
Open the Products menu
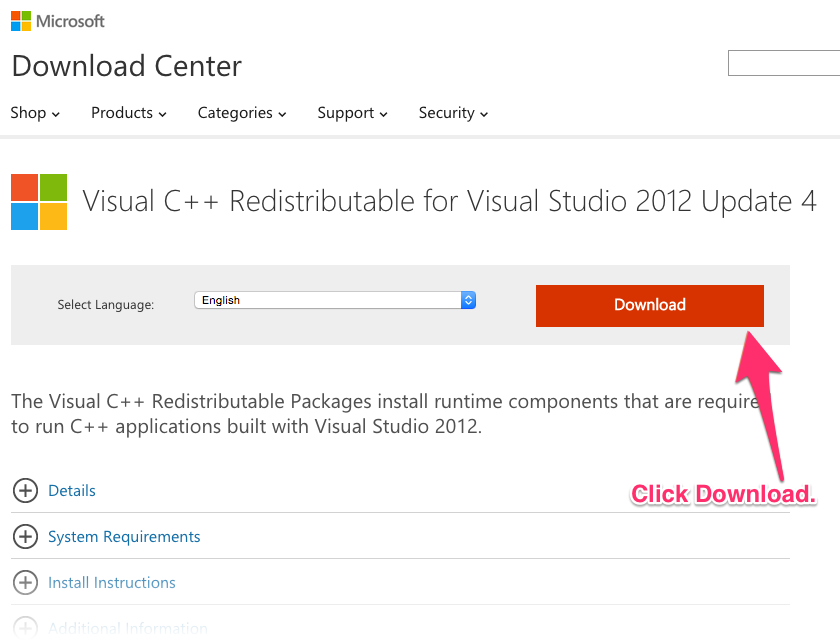point(129,113)
